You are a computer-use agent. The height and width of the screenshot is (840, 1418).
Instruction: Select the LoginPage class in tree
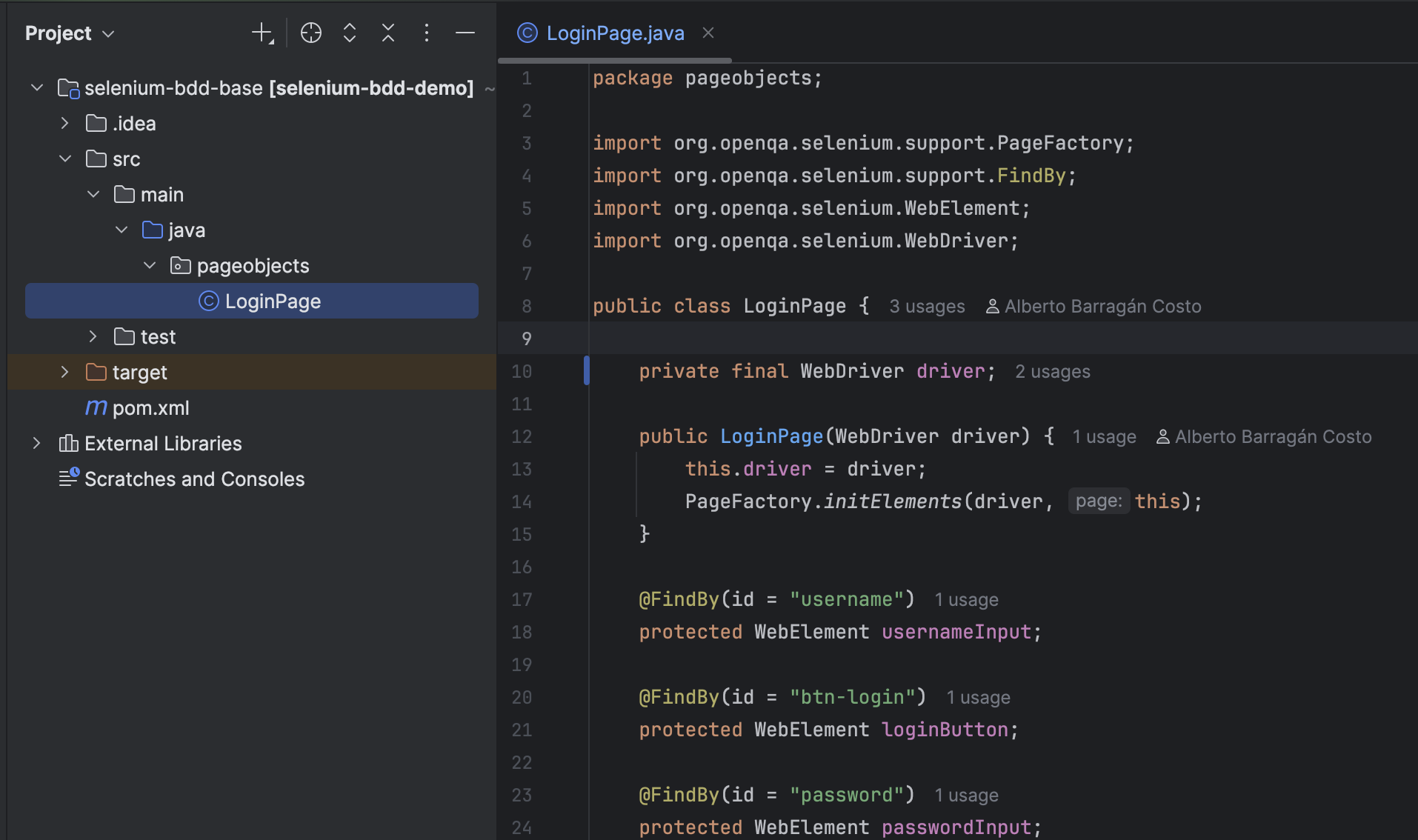pos(252,301)
